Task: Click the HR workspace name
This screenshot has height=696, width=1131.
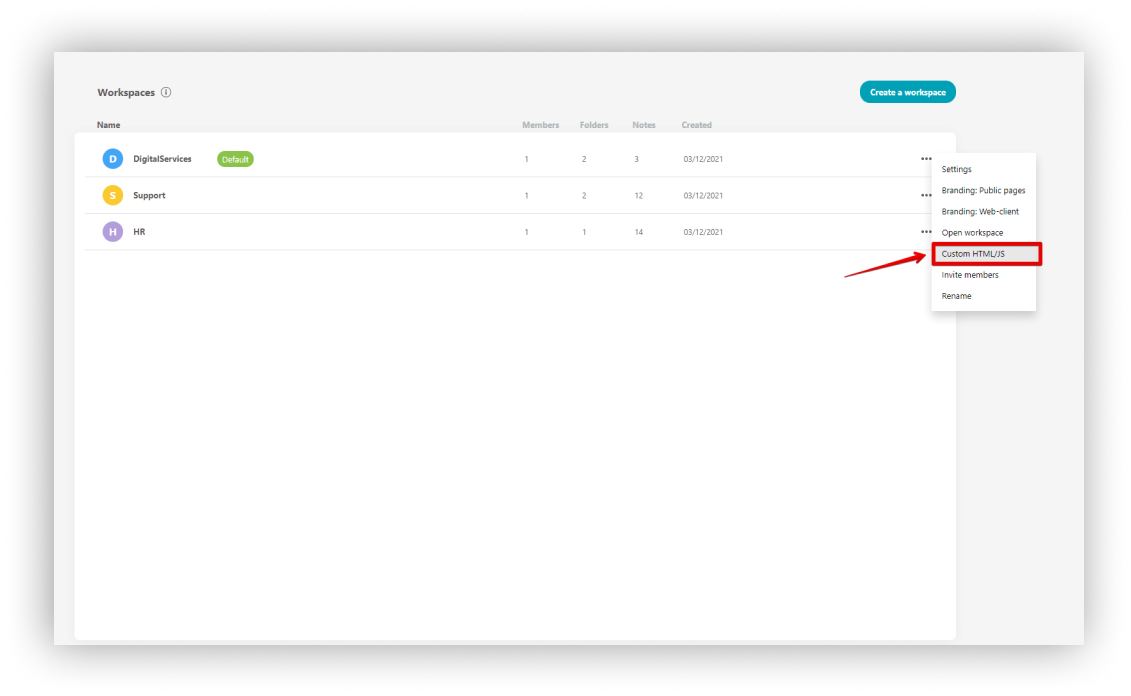Action: click(x=139, y=232)
